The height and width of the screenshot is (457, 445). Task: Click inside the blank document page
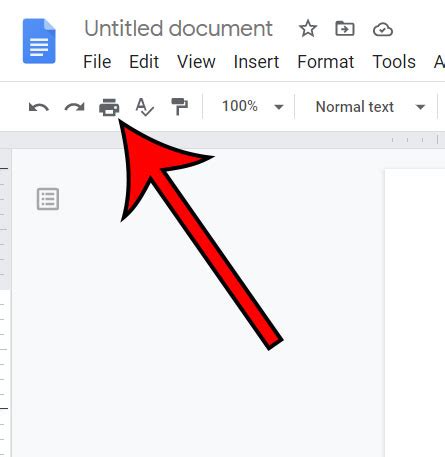415,313
